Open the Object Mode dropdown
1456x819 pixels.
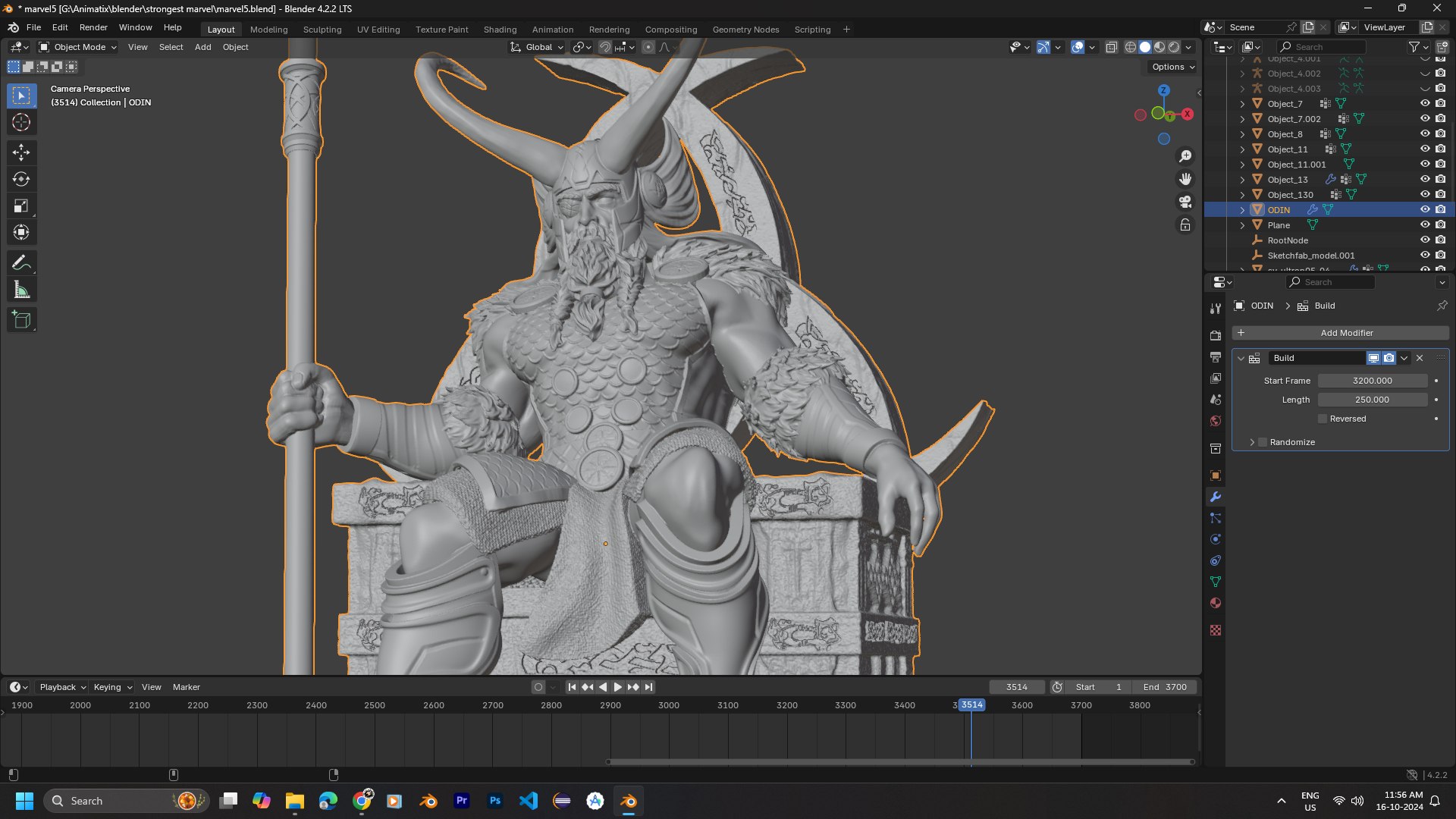pos(79,47)
